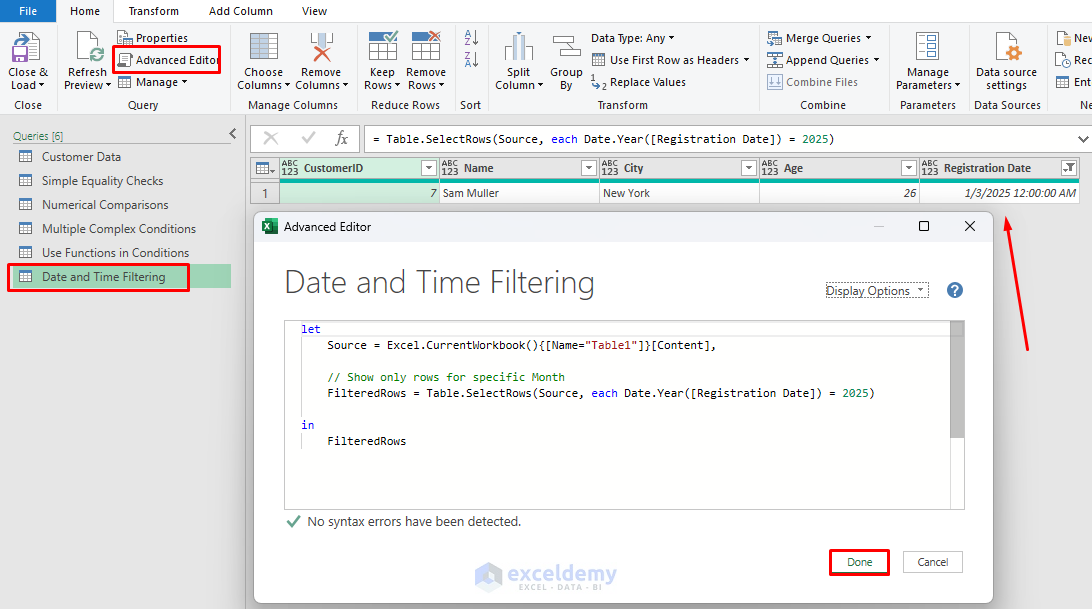
Task: Switch to the View tab
Action: (314, 11)
